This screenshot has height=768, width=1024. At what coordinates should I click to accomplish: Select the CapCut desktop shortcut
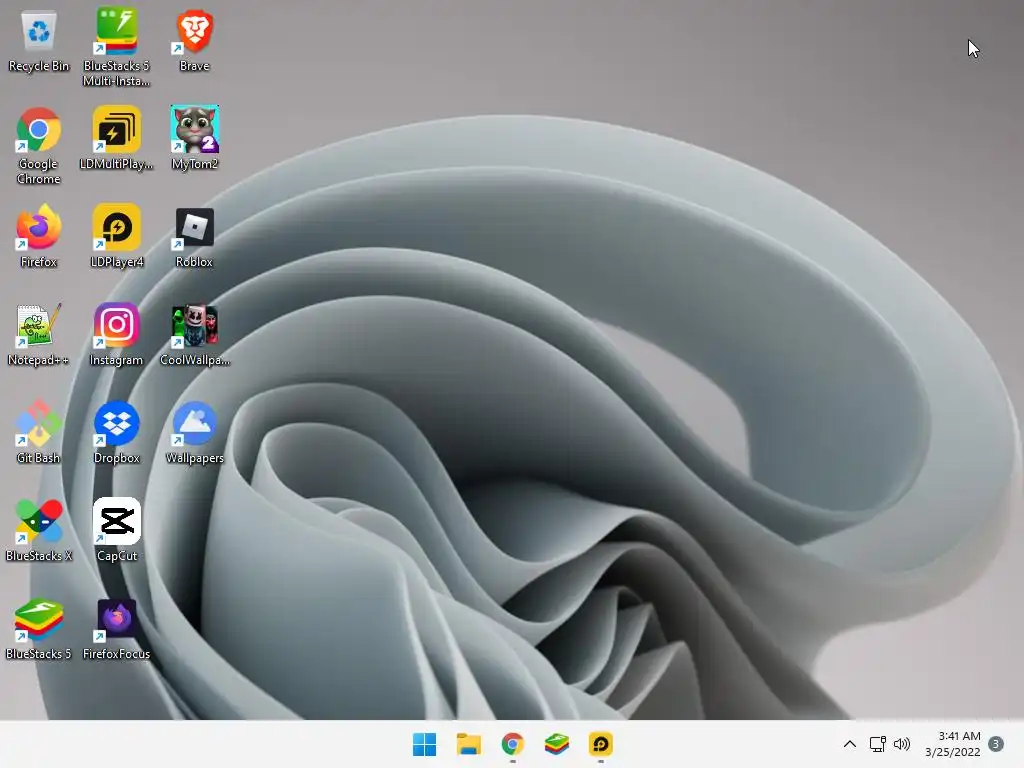[x=117, y=530]
